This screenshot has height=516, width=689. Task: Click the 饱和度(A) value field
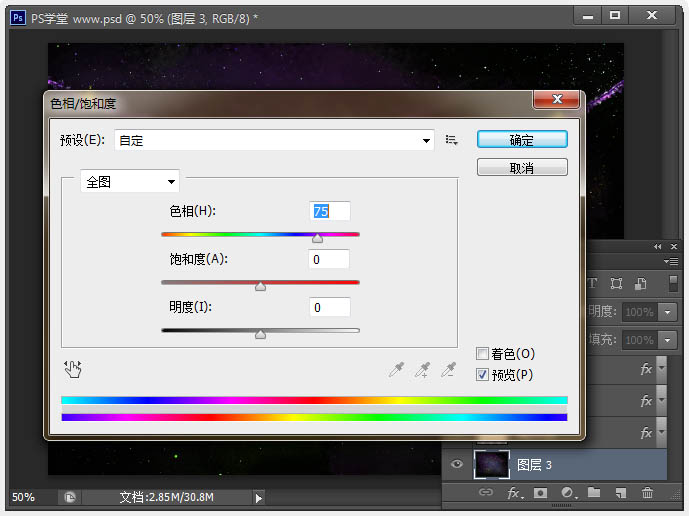coord(329,259)
